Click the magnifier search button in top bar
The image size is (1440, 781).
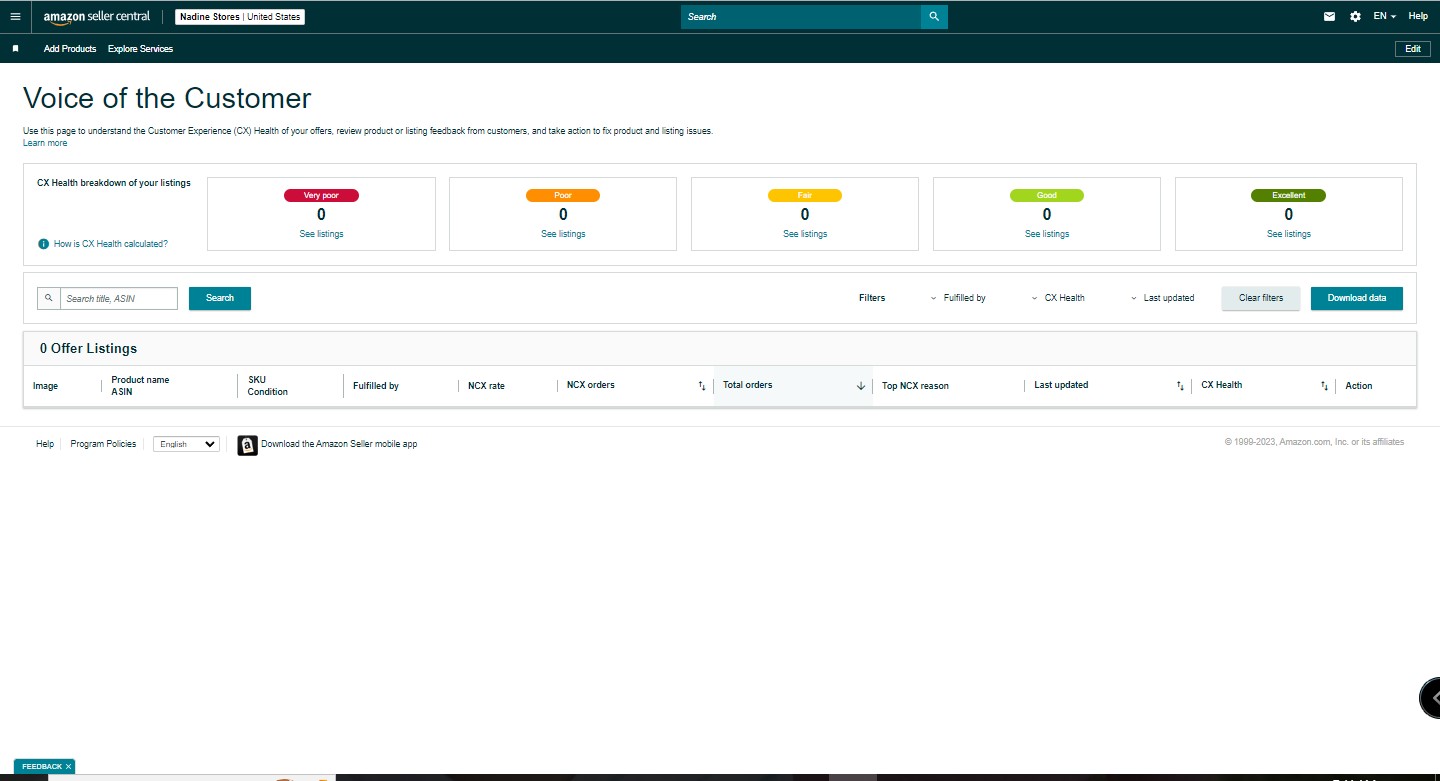[934, 17]
